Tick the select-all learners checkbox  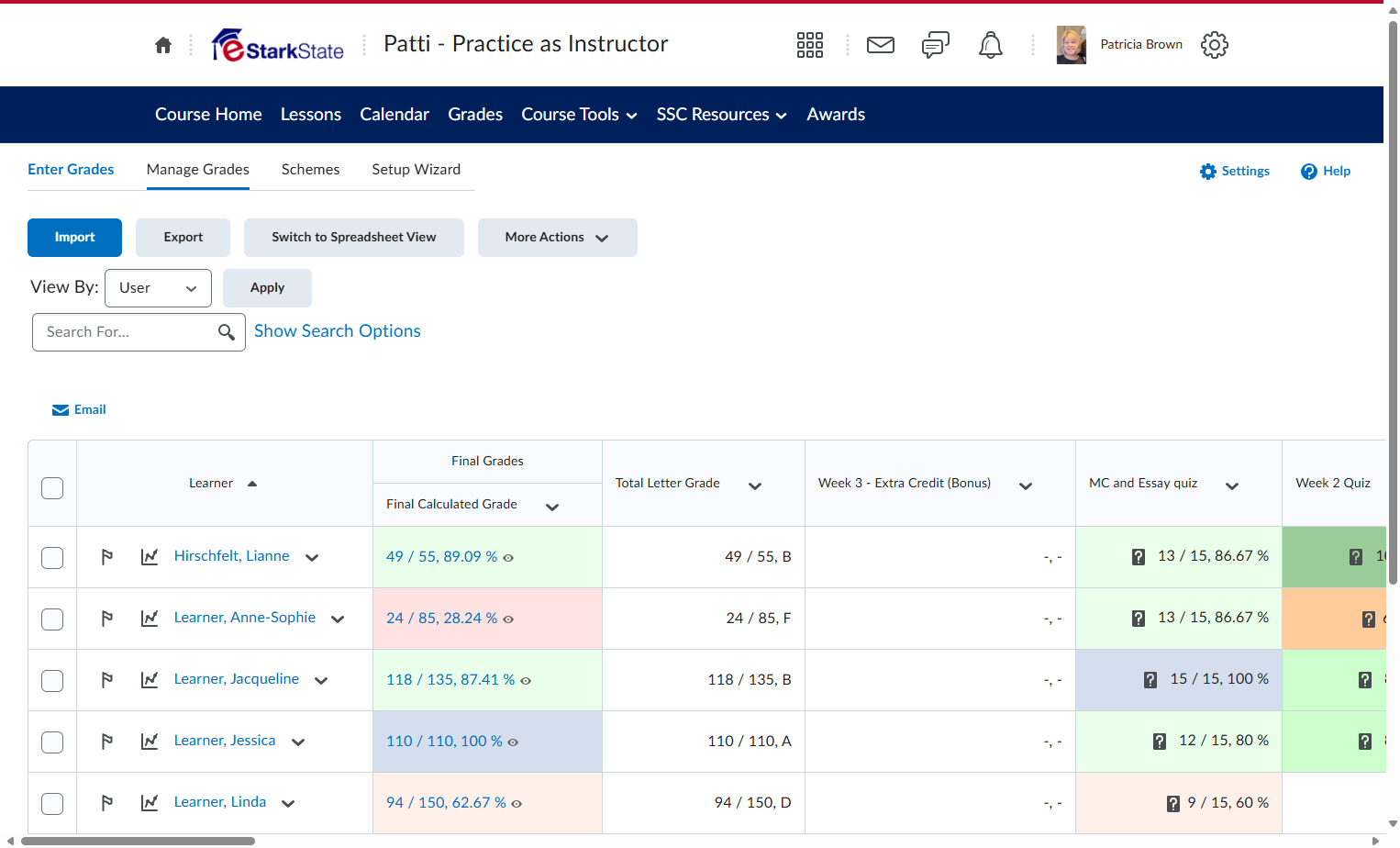tap(52, 488)
